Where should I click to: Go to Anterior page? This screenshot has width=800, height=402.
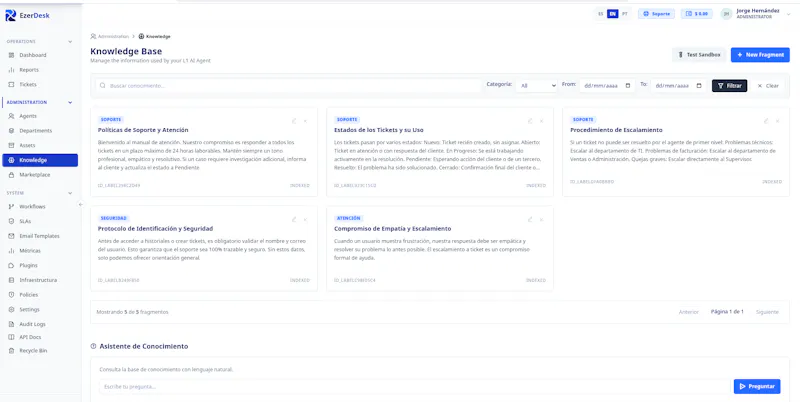coord(688,312)
